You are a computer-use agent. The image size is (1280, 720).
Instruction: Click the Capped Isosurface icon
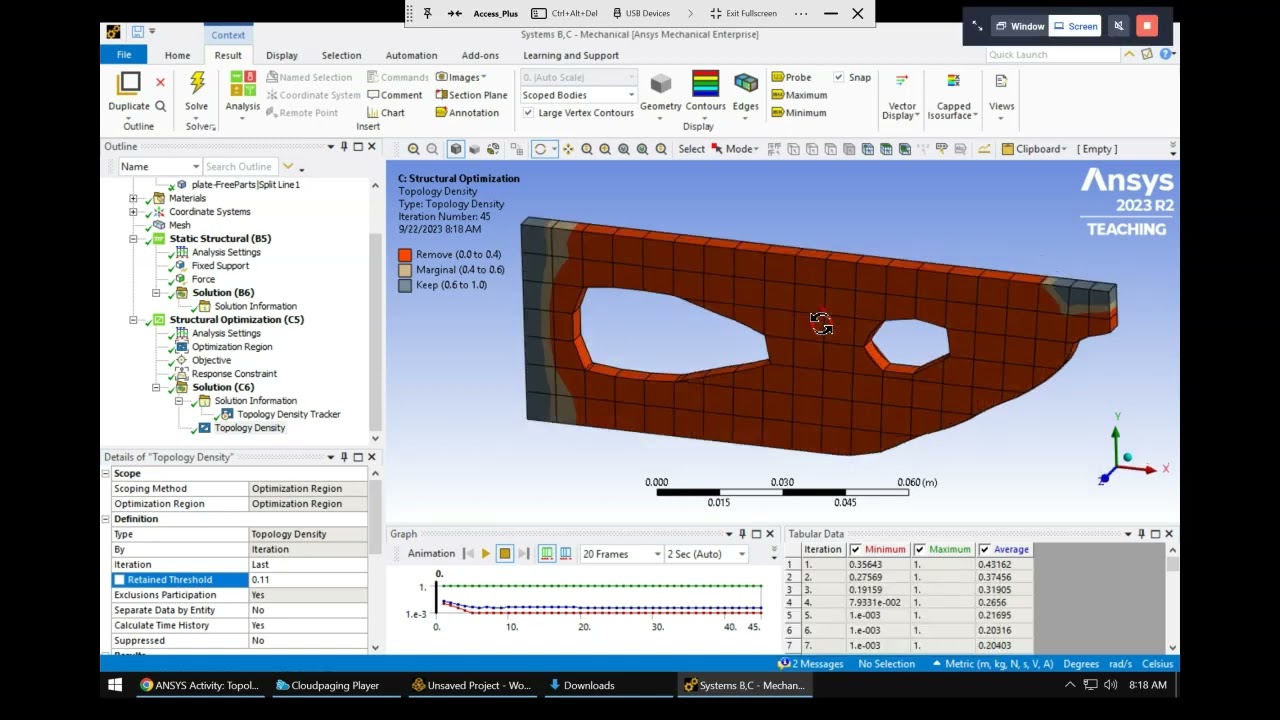coord(953,80)
